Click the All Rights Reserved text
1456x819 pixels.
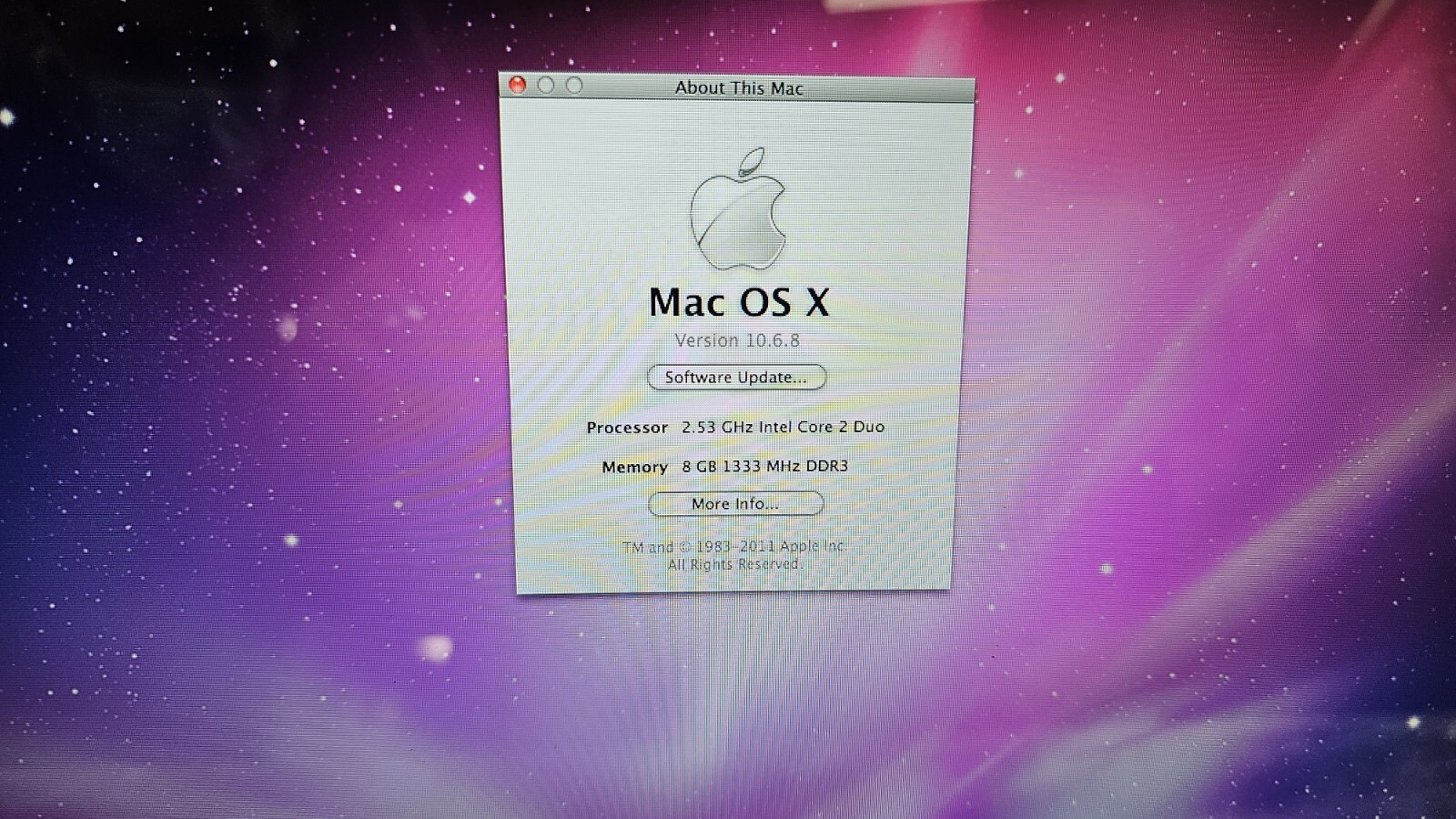point(733,564)
